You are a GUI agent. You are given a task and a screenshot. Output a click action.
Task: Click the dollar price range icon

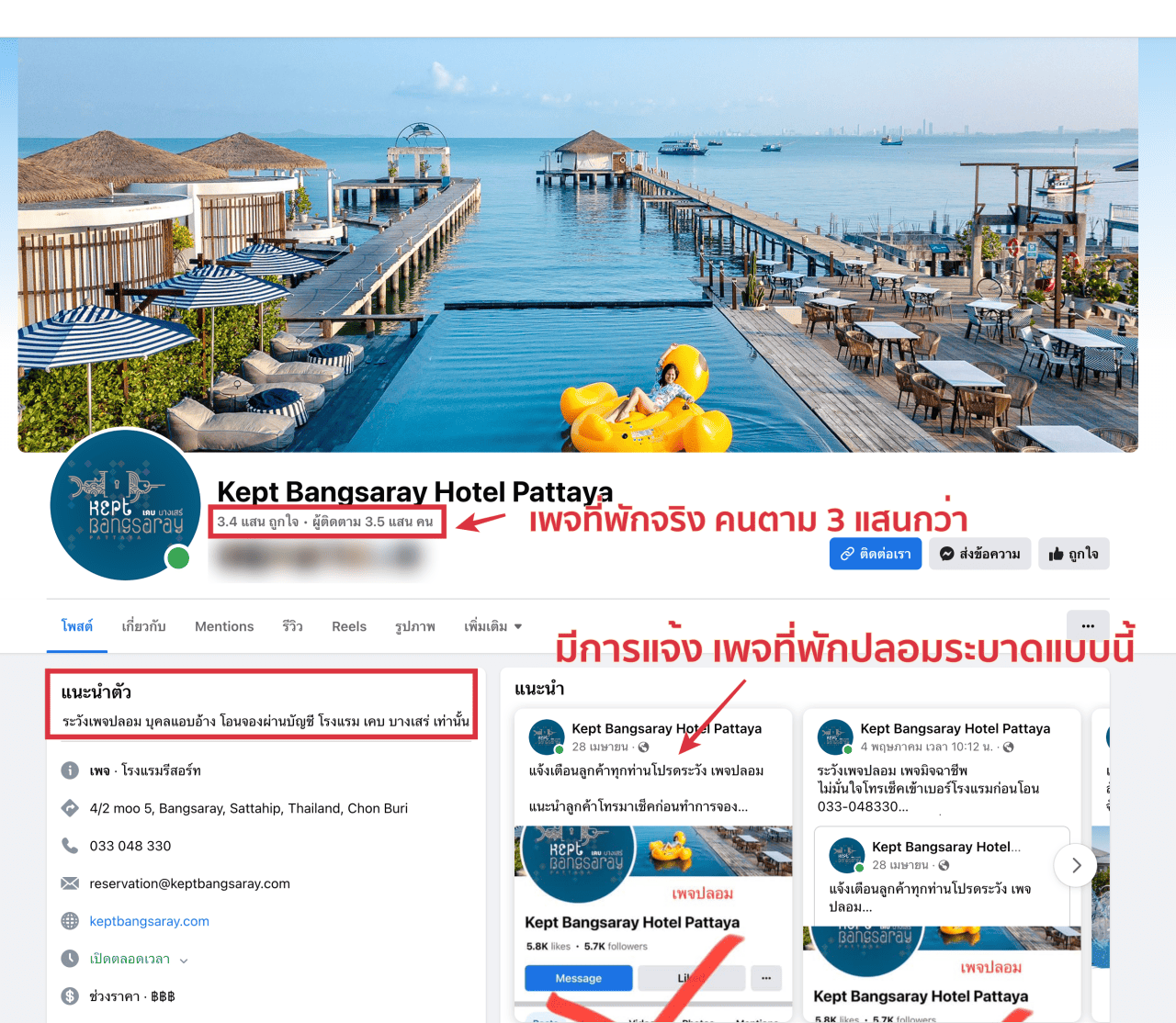[70, 996]
